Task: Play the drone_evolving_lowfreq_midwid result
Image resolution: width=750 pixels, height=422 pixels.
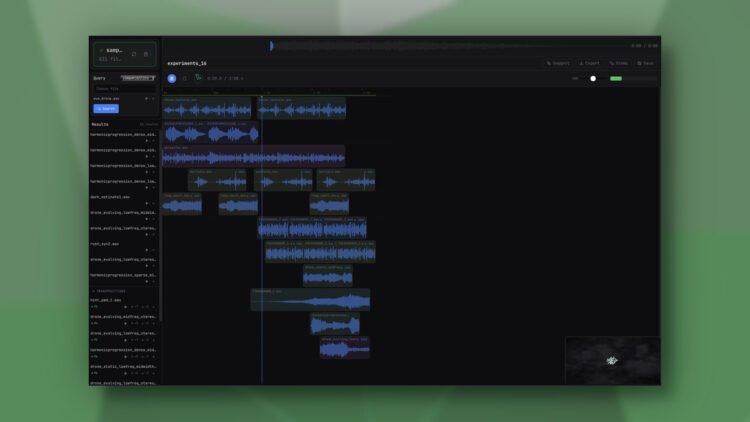Action: click(147, 219)
